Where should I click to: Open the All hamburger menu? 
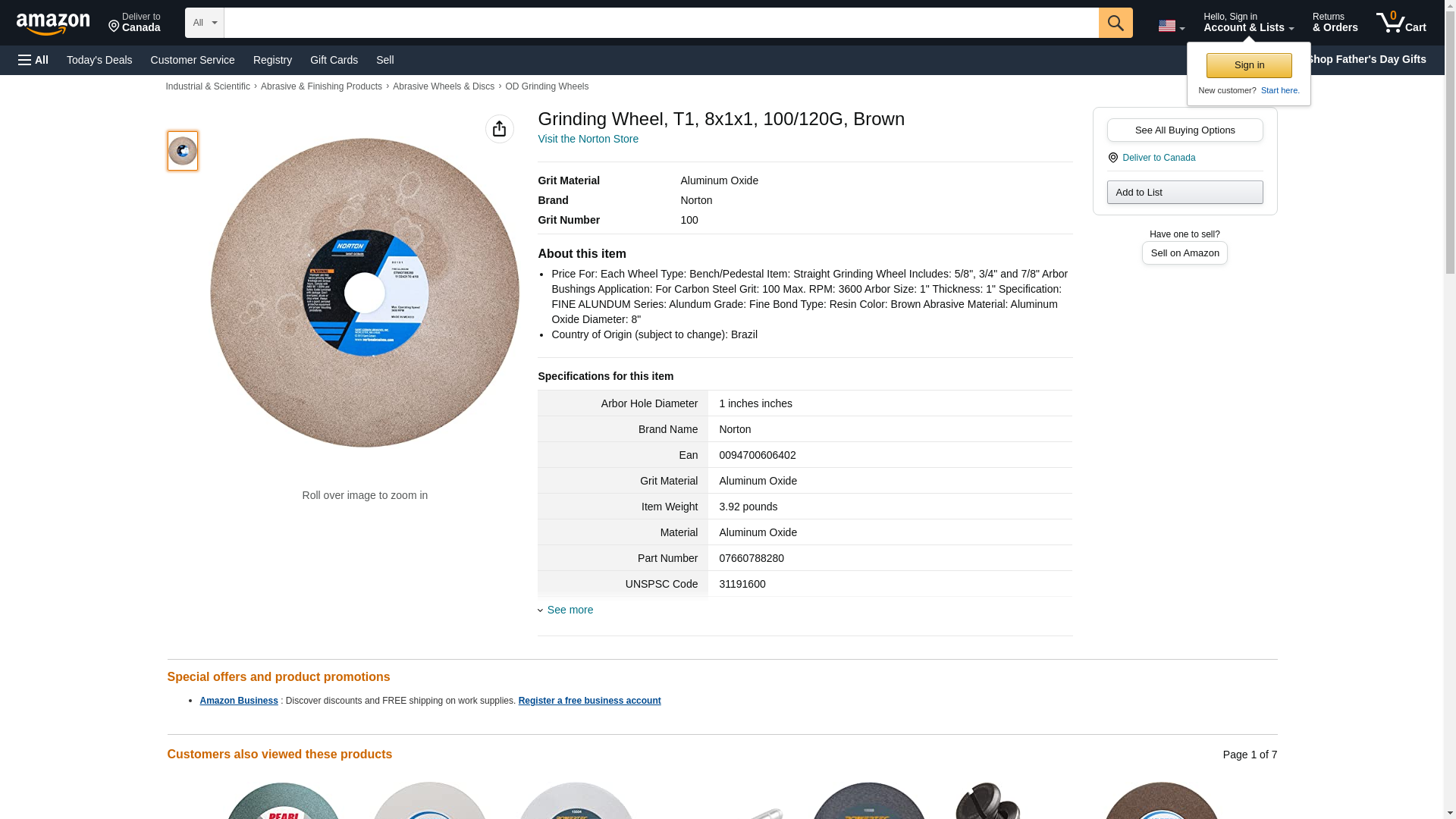[x=33, y=60]
